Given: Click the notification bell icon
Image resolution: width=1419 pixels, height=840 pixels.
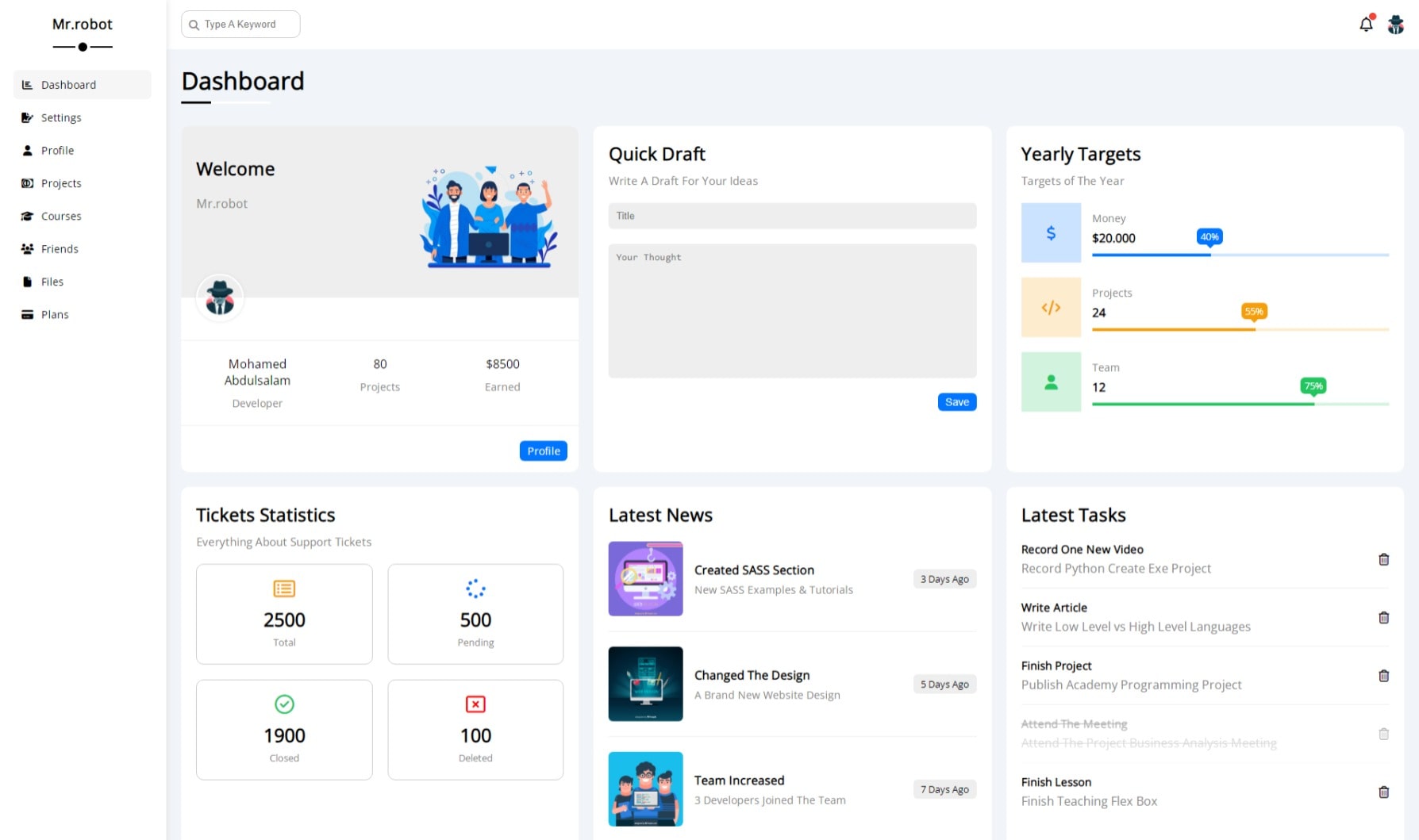Looking at the screenshot, I should [x=1365, y=25].
